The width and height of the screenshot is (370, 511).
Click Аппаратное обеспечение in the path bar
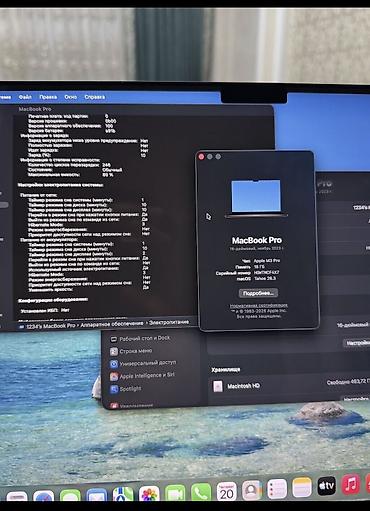[x=112, y=324]
